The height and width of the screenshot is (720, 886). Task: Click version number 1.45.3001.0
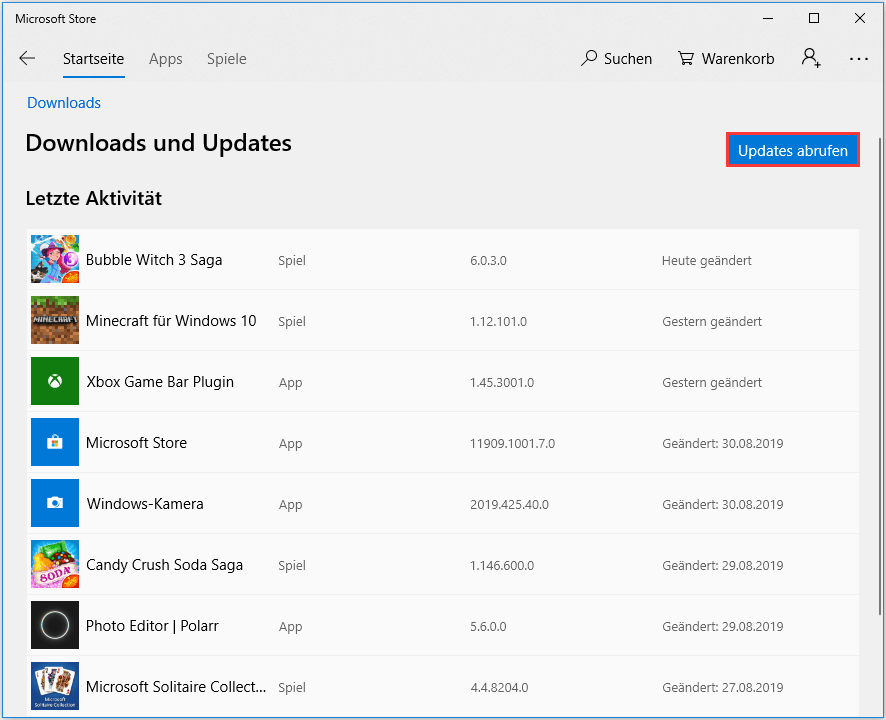pyautogui.click(x=502, y=383)
